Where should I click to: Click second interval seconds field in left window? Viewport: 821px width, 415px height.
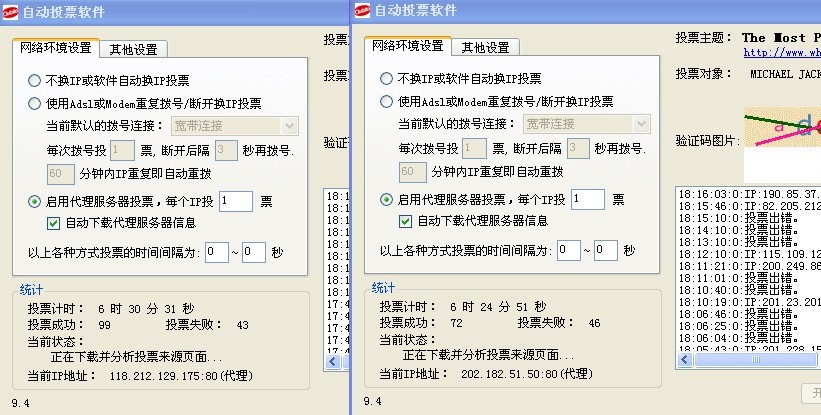pos(254,252)
